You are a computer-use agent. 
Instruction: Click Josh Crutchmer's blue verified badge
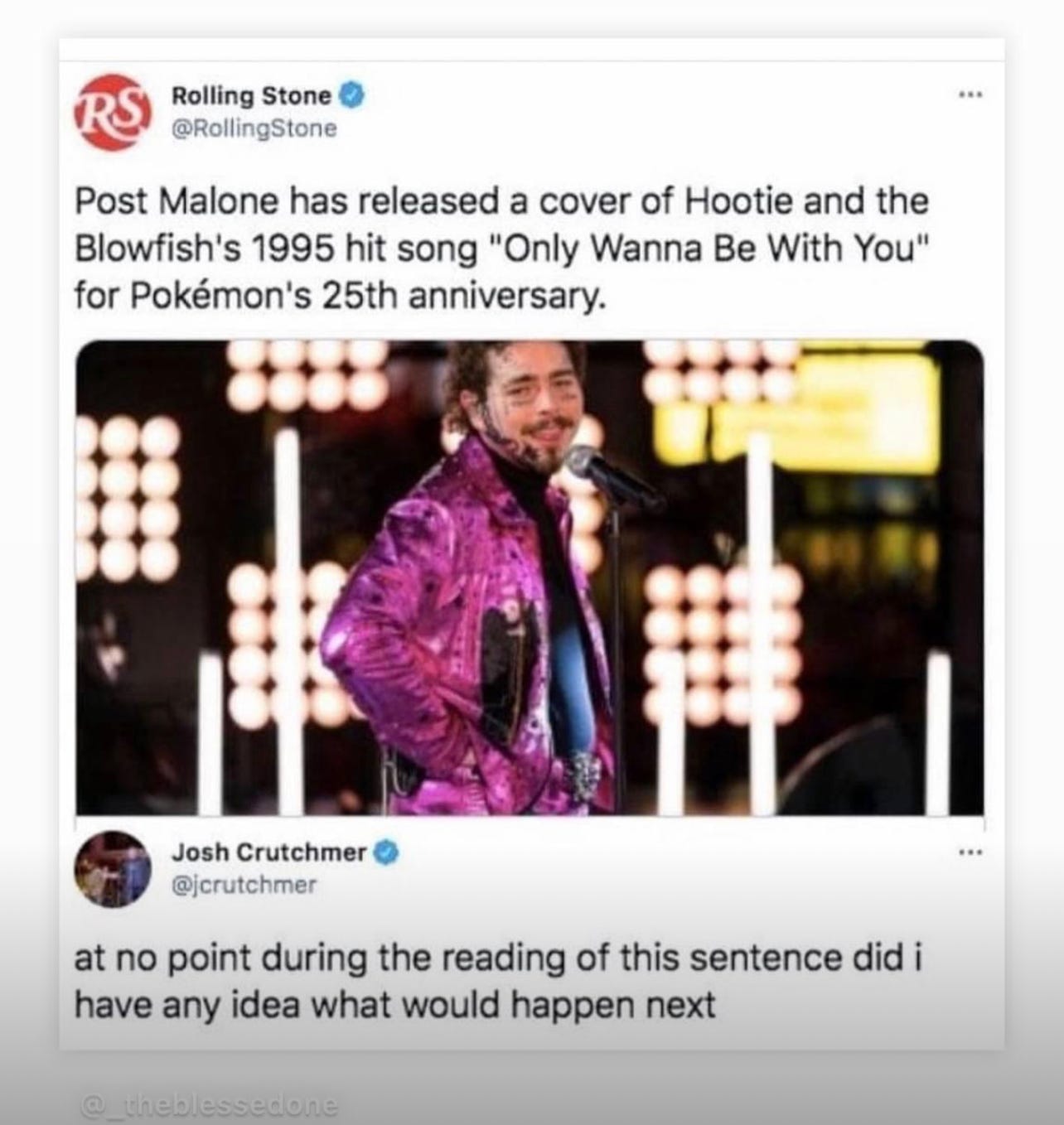[388, 852]
